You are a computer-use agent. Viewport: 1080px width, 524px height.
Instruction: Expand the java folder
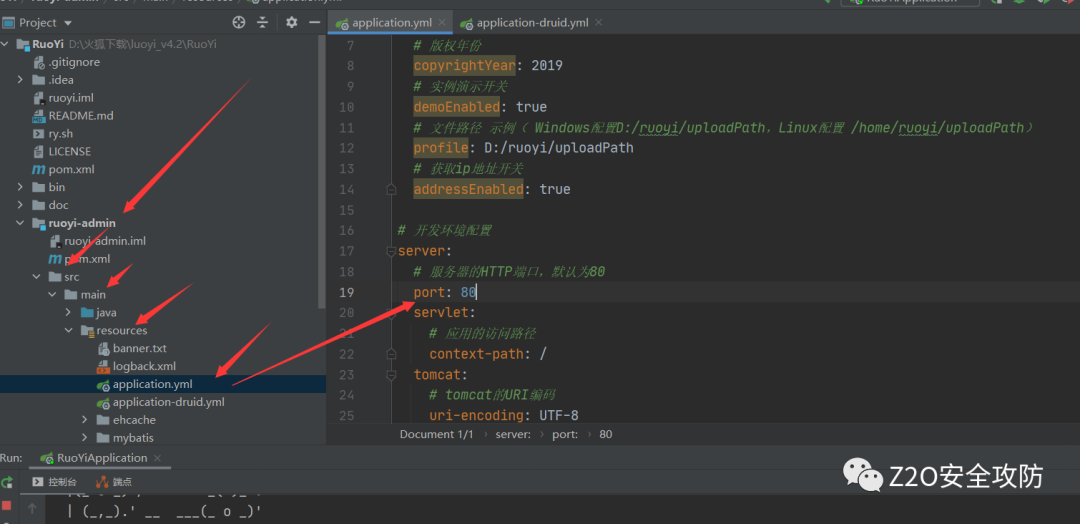pos(69,313)
